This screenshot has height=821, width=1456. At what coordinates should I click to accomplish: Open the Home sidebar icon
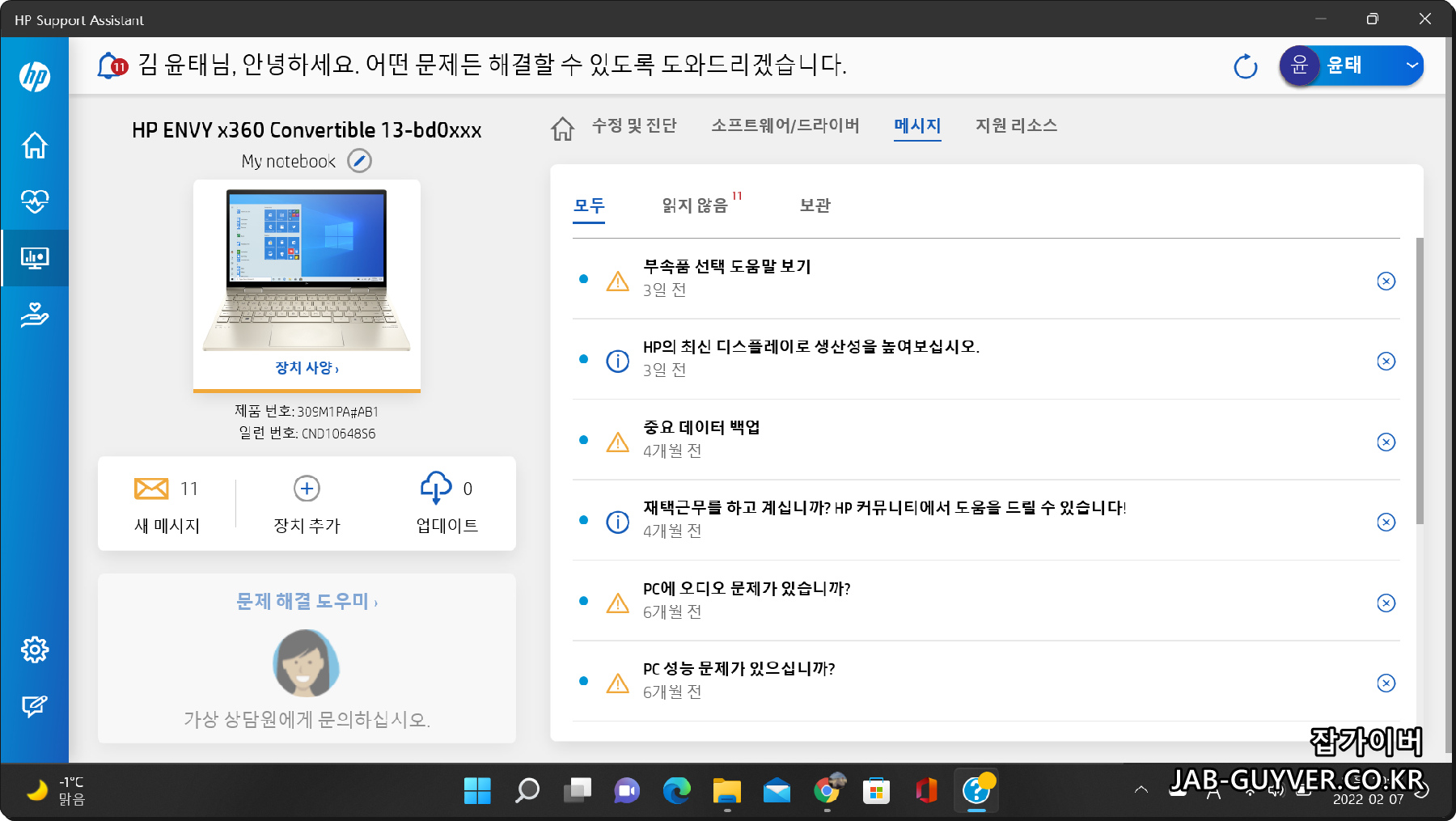(35, 146)
